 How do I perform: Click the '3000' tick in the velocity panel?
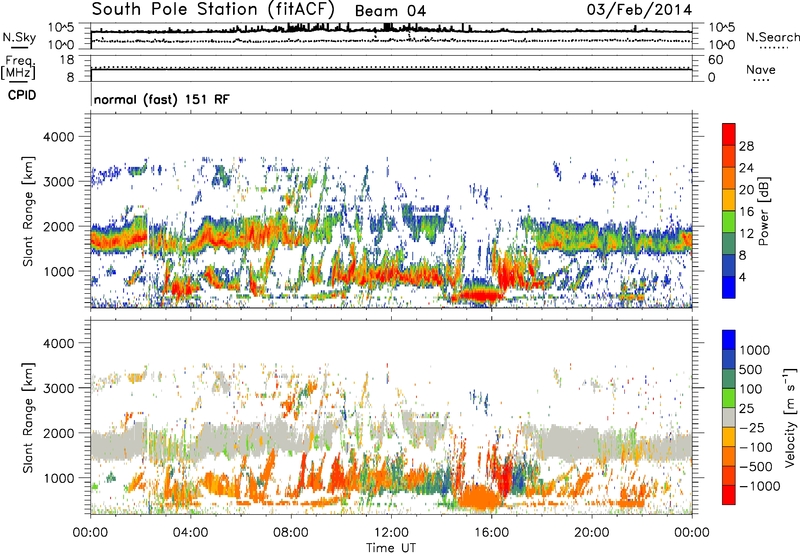pos(58,388)
